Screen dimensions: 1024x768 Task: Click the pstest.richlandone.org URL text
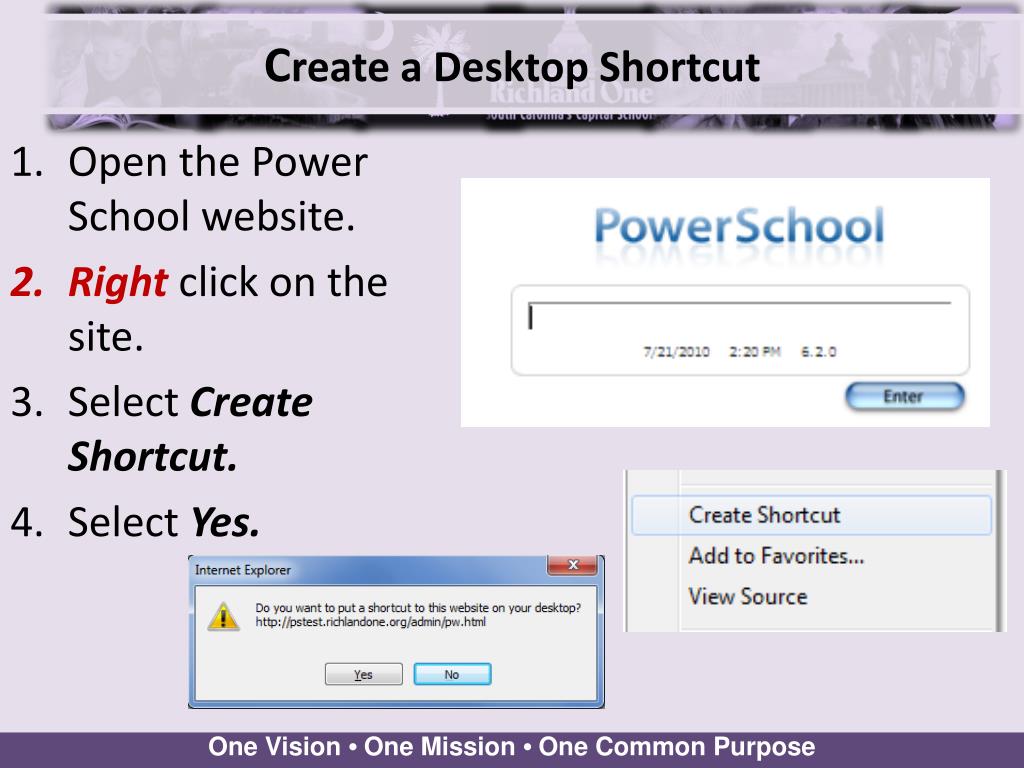[x=370, y=622]
